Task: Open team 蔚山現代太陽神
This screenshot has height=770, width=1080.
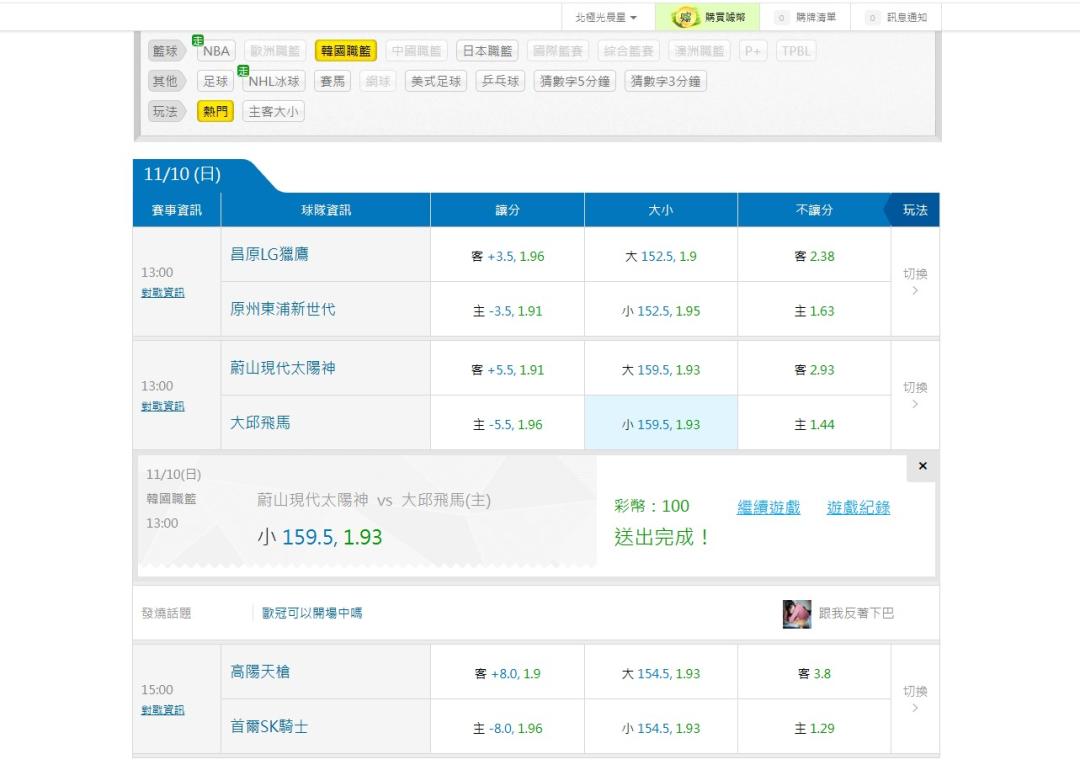Action: point(283,368)
